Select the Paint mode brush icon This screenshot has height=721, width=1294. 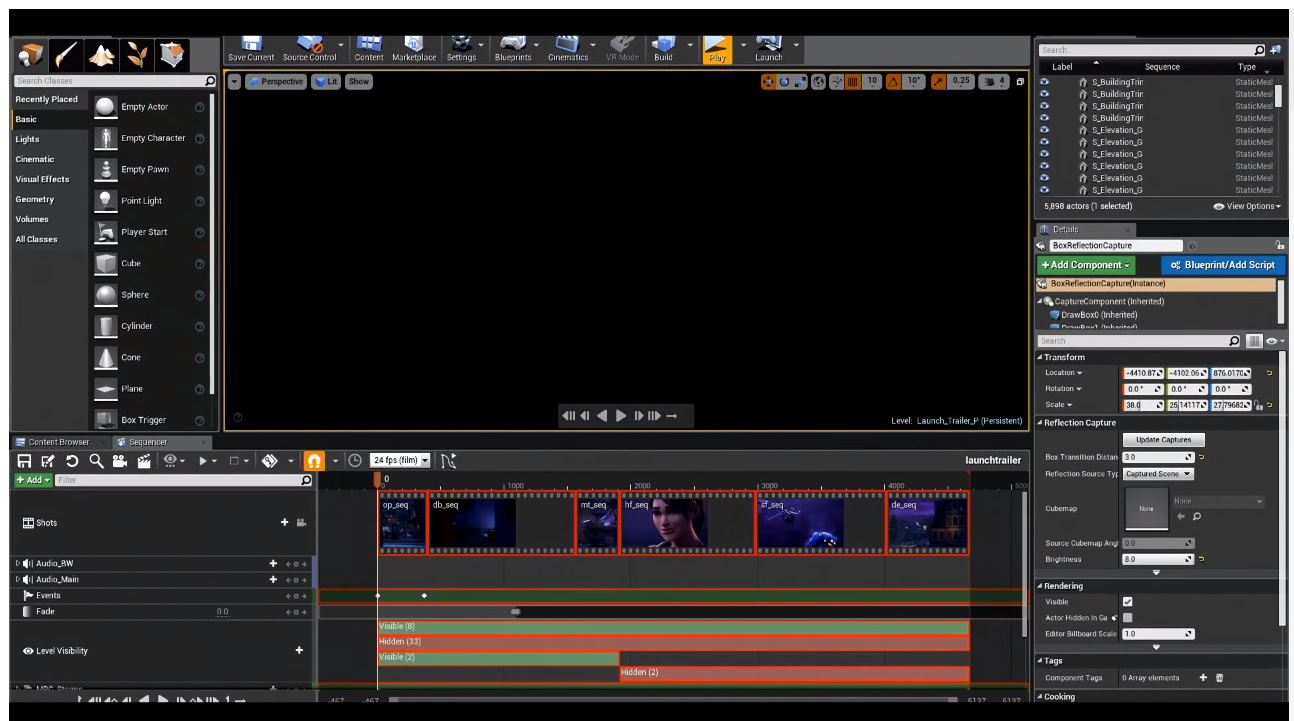[67, 55]
